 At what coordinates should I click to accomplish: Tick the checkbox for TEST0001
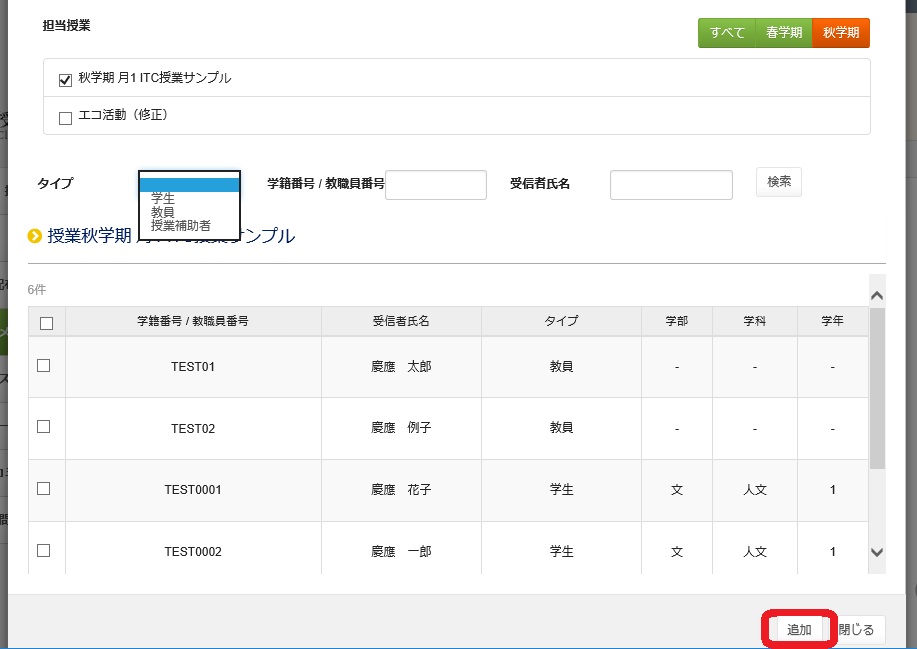pos(44,489)
